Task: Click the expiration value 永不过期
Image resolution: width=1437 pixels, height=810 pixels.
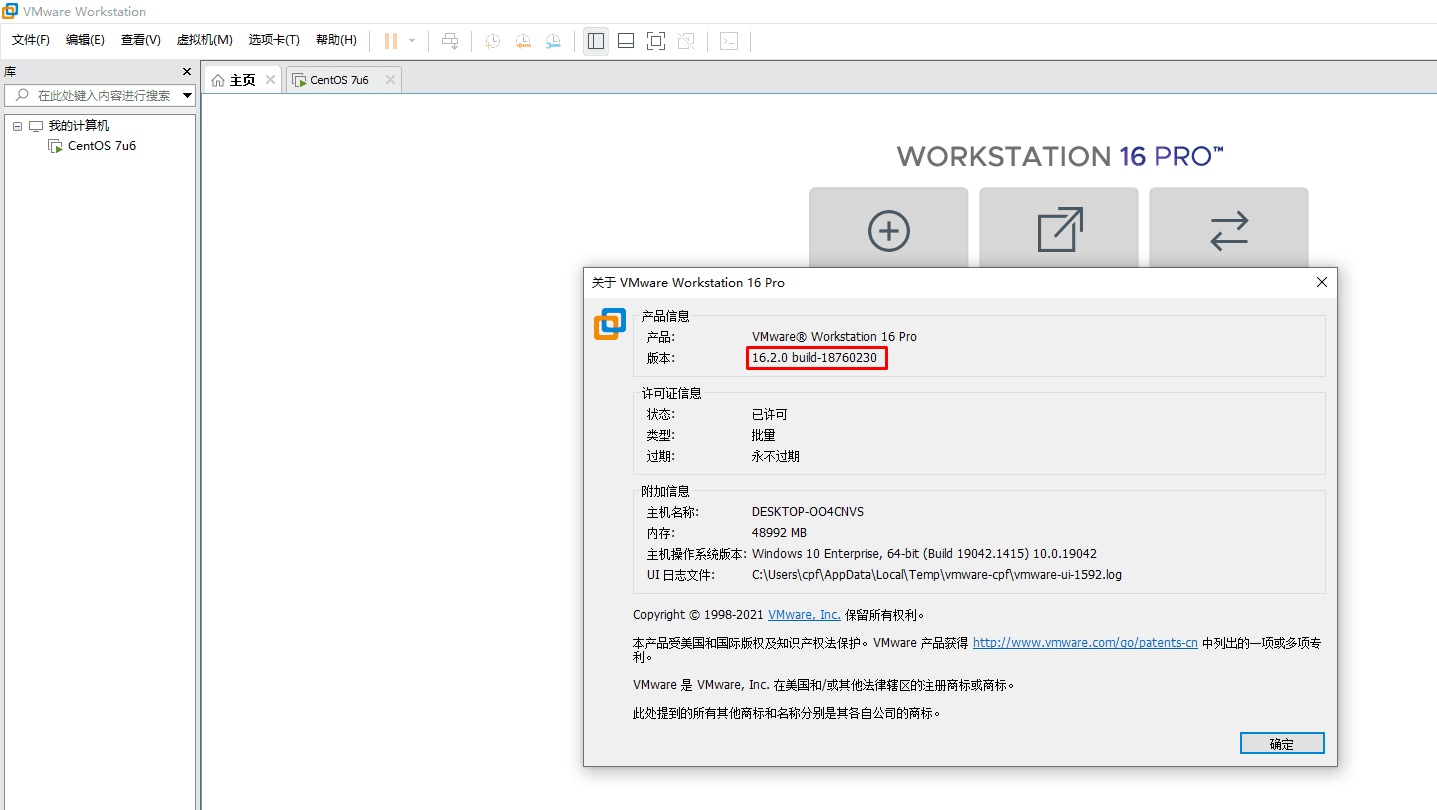Action: click(776, 456)
